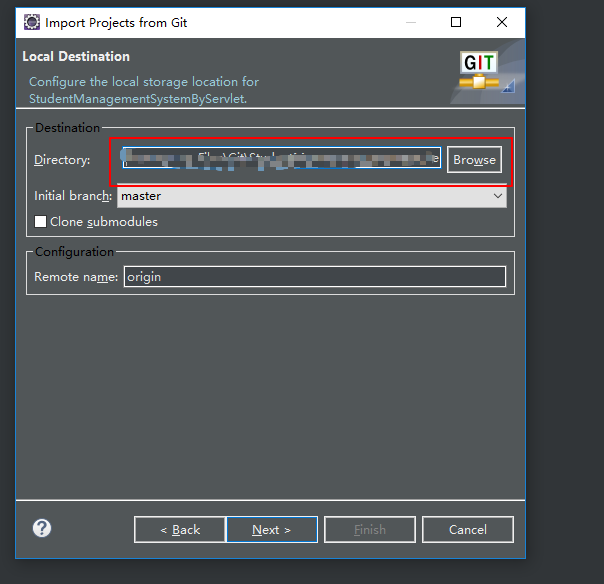Close the Import Projects from Git dialog
Image resolution: width=604 pixels, height=584 pixels.
(502, 22)
